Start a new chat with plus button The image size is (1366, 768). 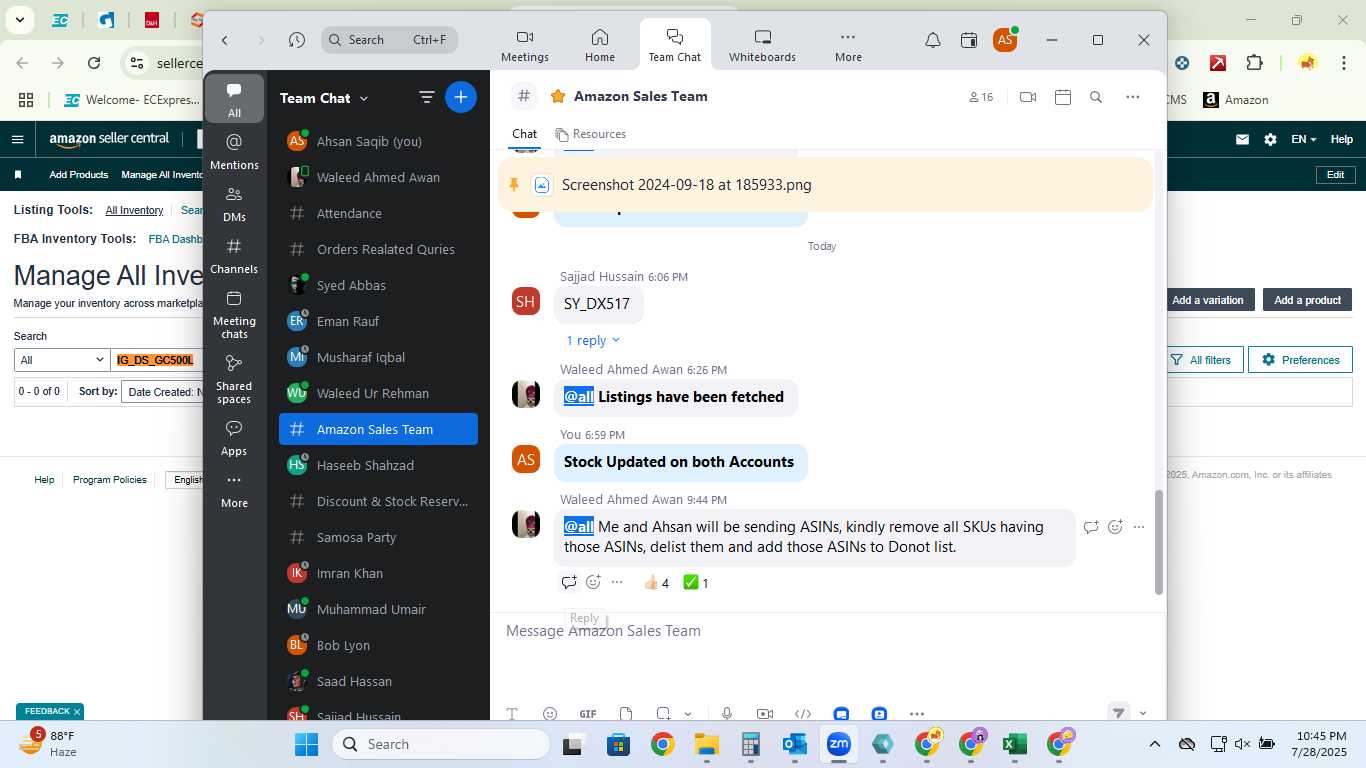(x=461, y=97)
